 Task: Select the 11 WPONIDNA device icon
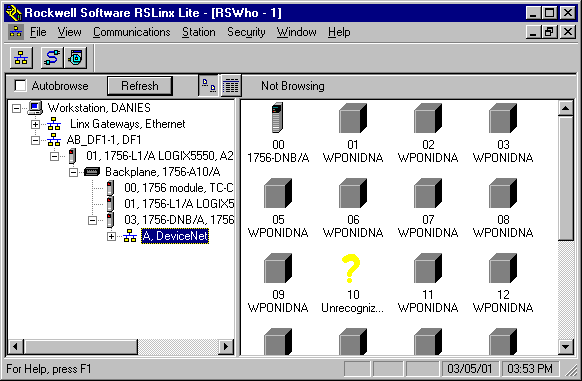(428, 268)
